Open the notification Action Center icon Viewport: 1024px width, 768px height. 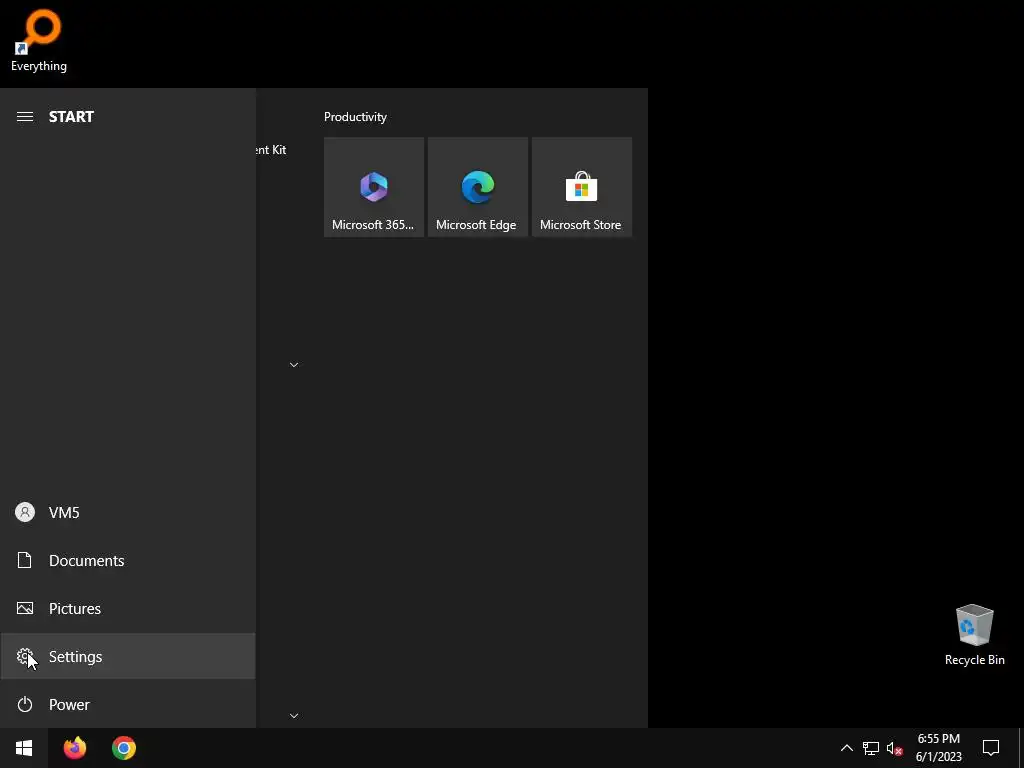(991, 748)
